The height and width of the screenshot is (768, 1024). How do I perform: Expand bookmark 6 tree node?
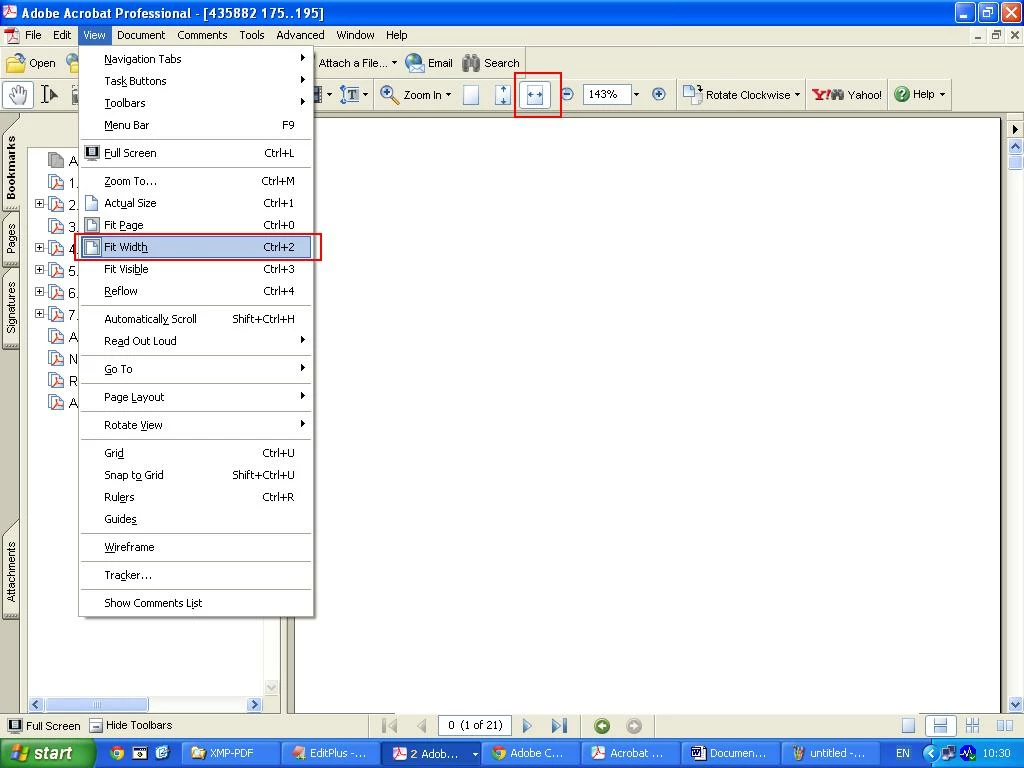(39, 291)
